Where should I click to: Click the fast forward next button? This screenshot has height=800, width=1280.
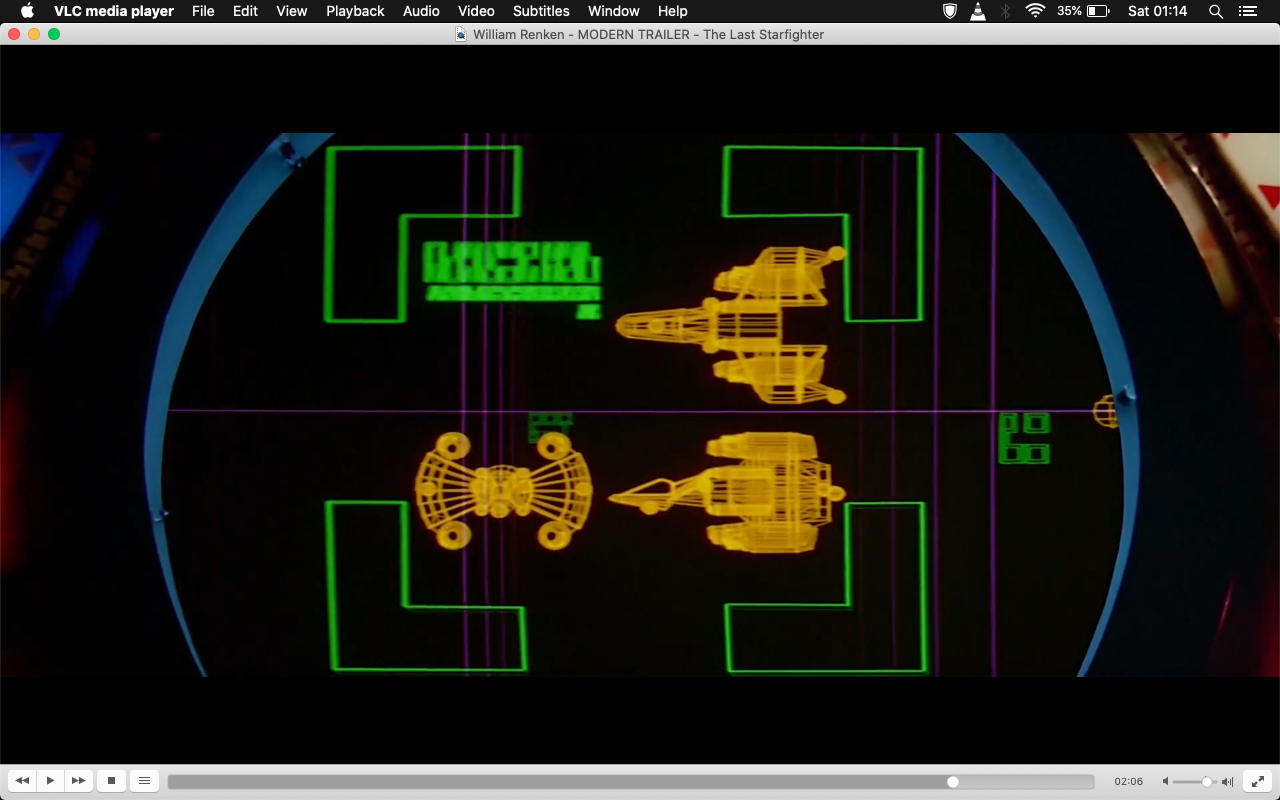coord(78,781)
